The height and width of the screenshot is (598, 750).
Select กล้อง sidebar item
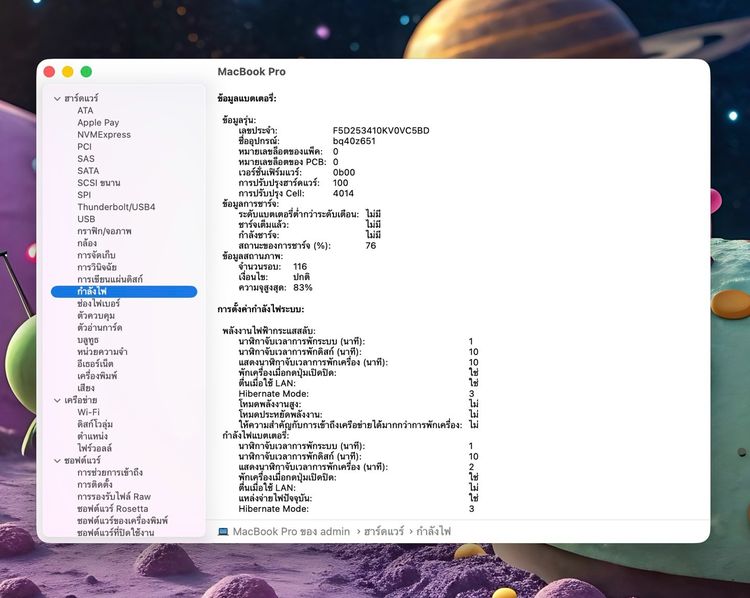click(x=87, y=243)
